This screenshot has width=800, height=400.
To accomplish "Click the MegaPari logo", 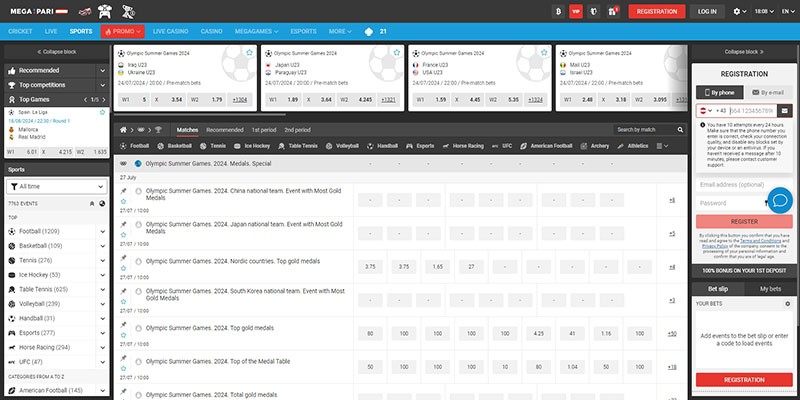I will click(39, 11).
